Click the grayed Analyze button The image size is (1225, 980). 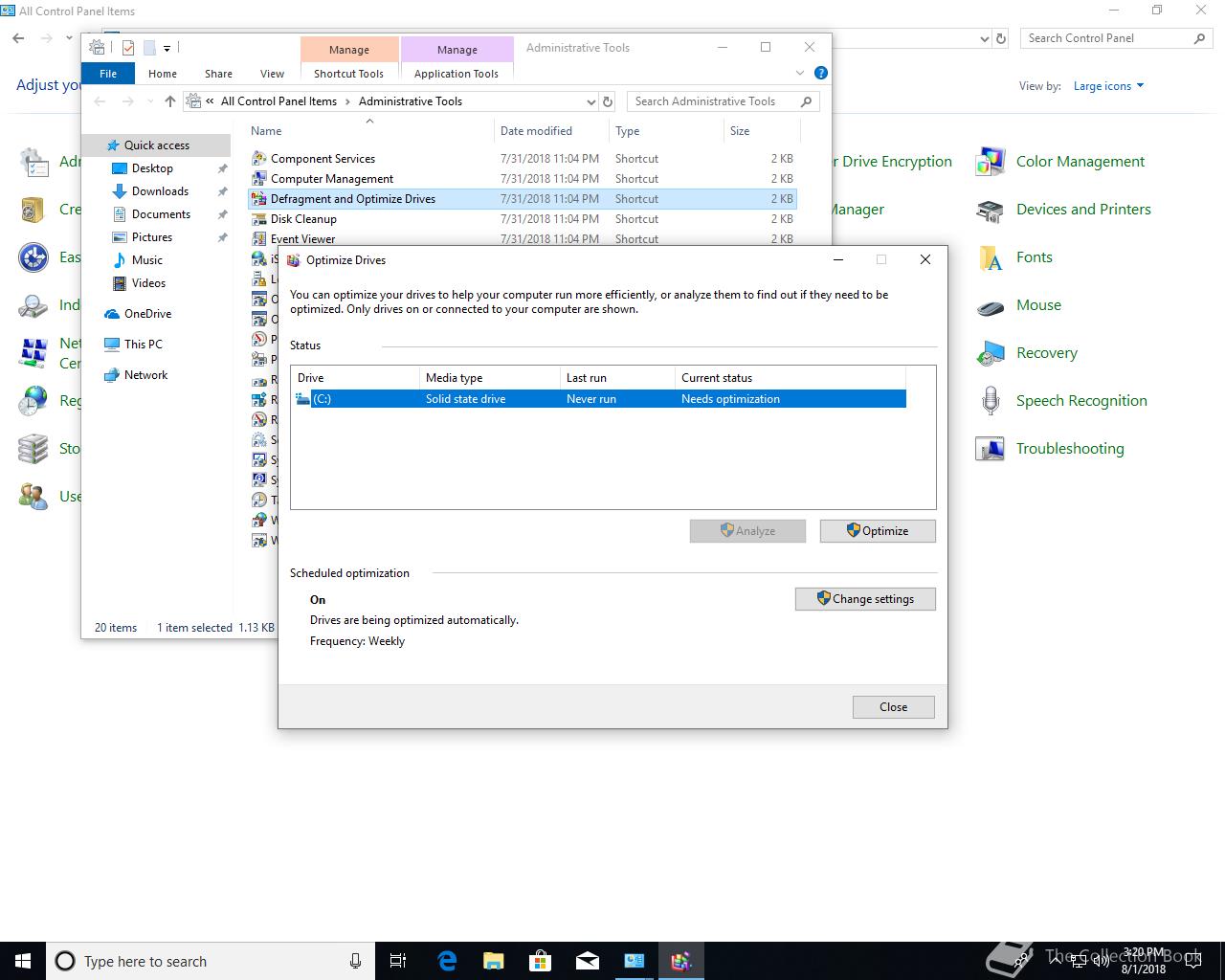point(747,531)
